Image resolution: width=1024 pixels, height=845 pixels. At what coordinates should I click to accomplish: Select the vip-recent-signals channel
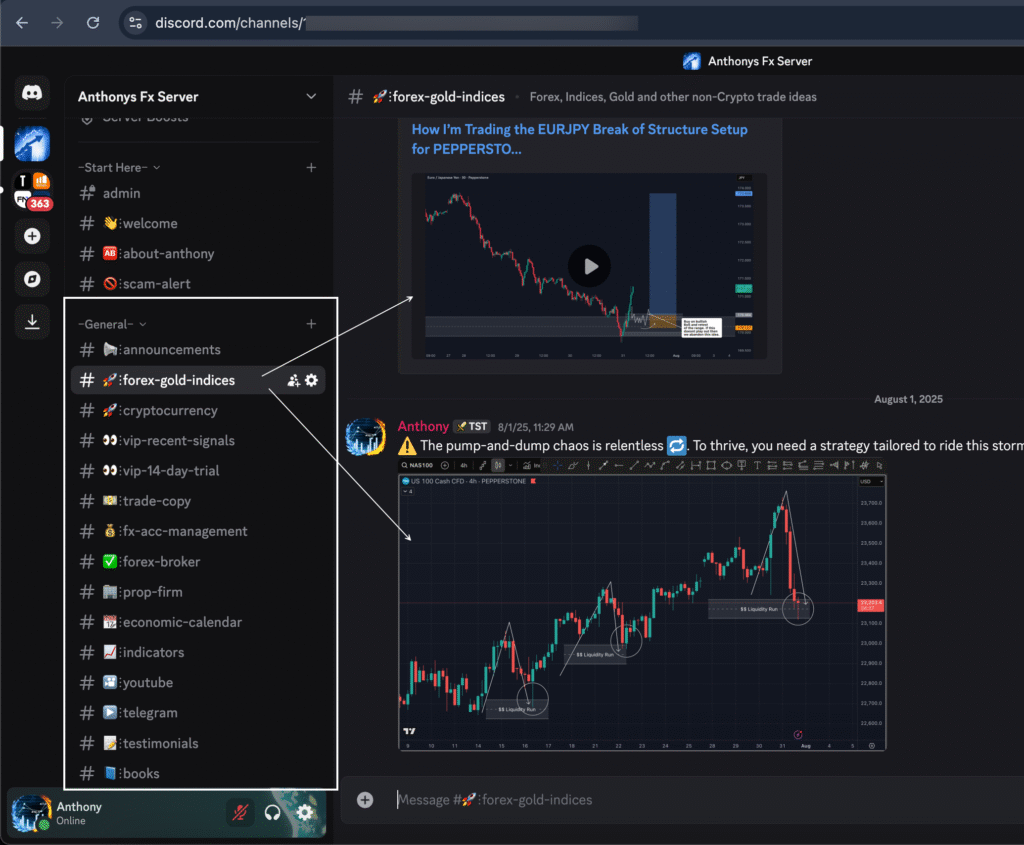pyautogui.click(x=176, y=440)
